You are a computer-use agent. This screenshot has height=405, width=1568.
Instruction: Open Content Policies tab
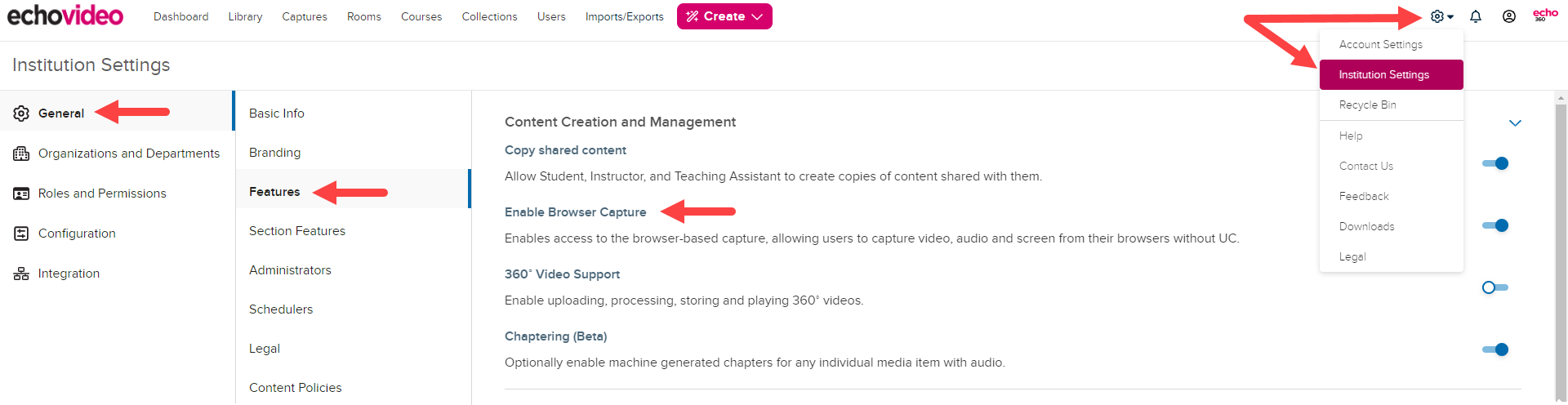(353, 387)
